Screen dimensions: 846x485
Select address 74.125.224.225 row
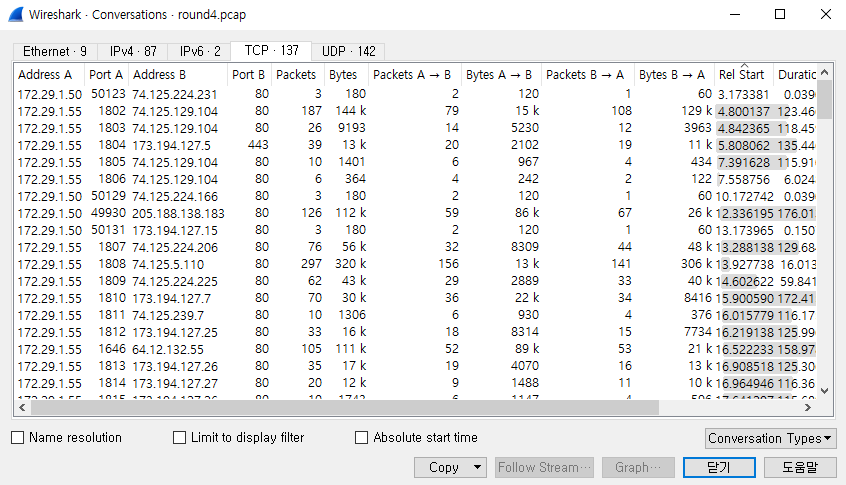coord(415,281)
